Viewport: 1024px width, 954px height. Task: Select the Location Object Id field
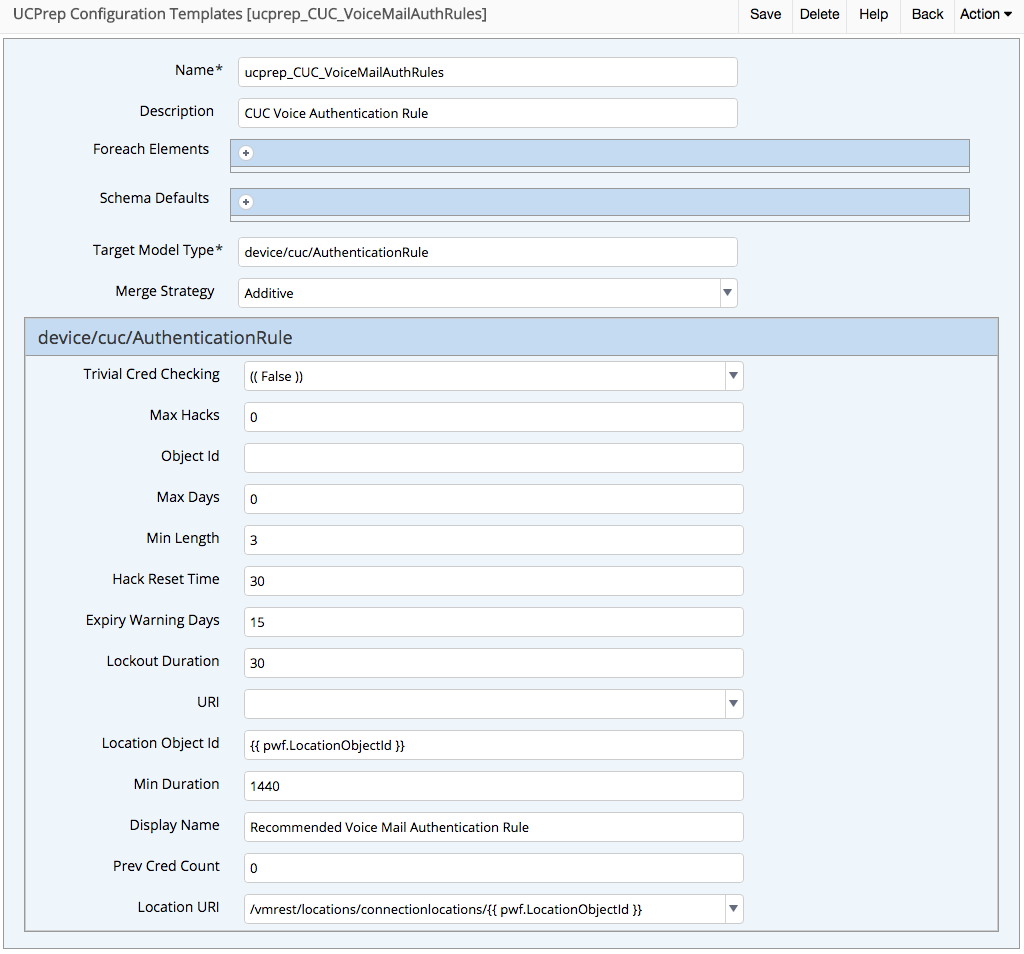click(493, 745)
